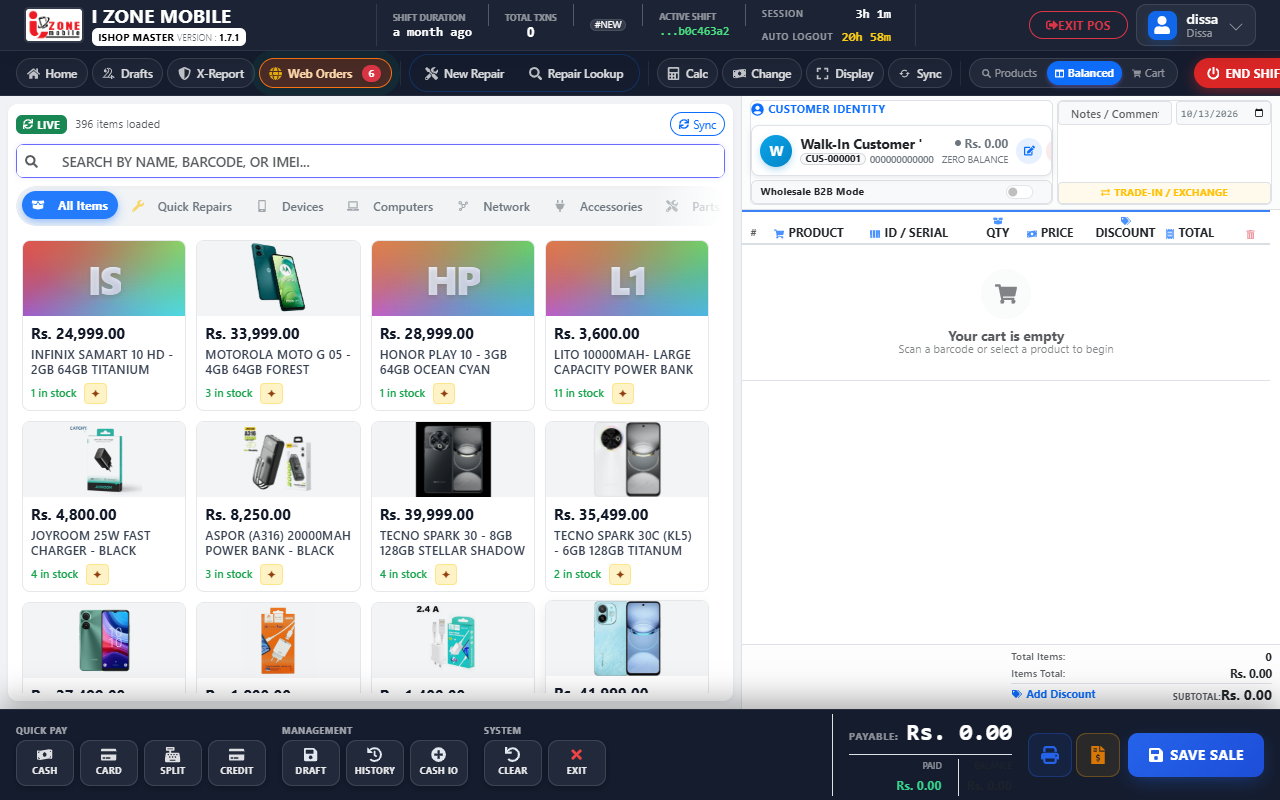Click the Add Discount link
Image resolution: width=1280 pixels, height=800 pixels.
(x=1053, y=694)
